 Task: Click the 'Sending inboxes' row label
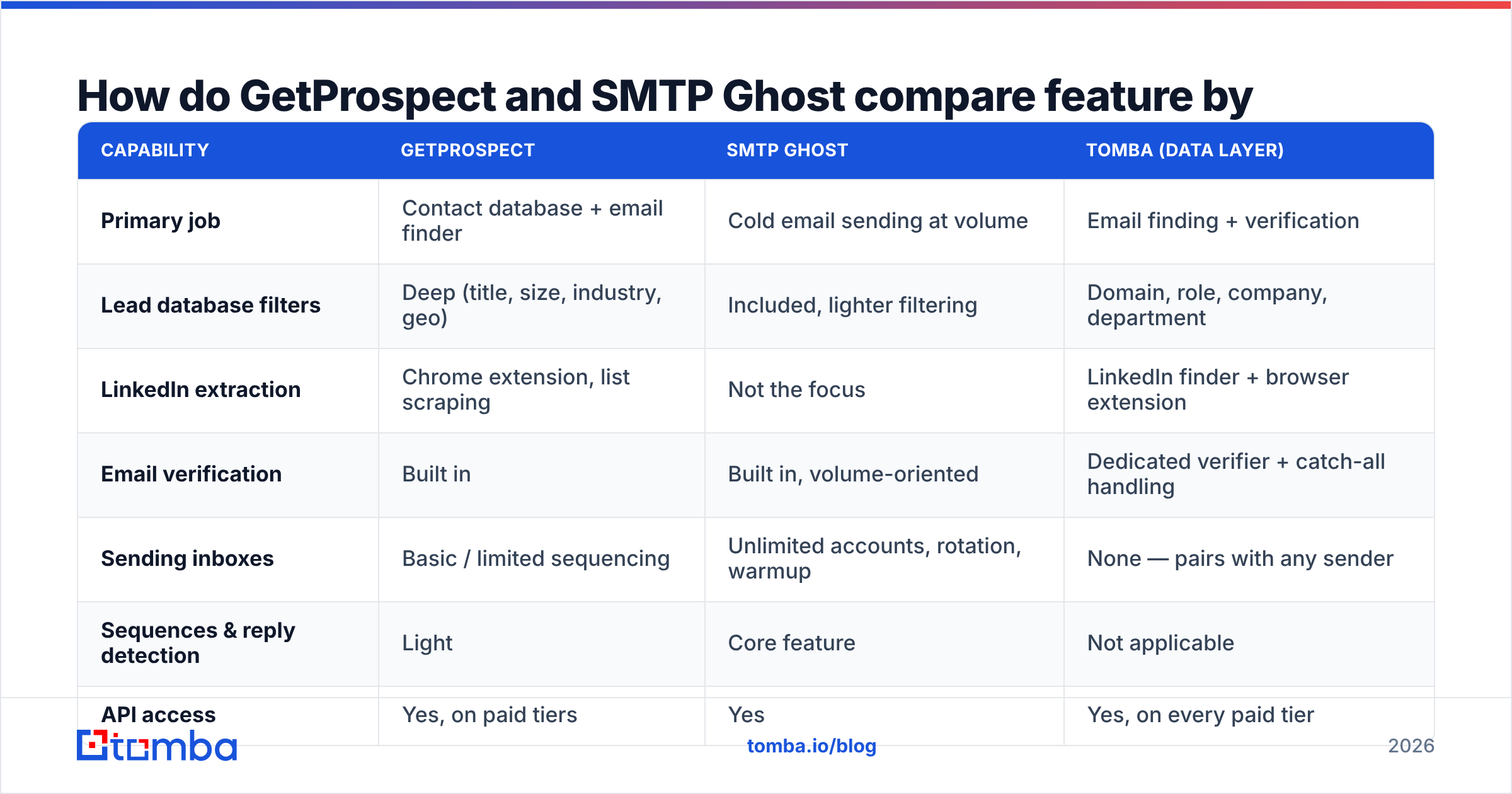187,558
